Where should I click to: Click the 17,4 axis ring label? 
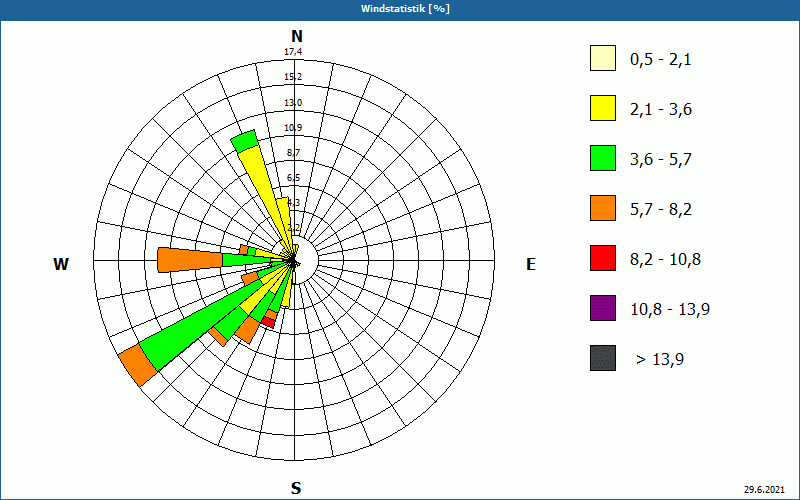point(293,52)
